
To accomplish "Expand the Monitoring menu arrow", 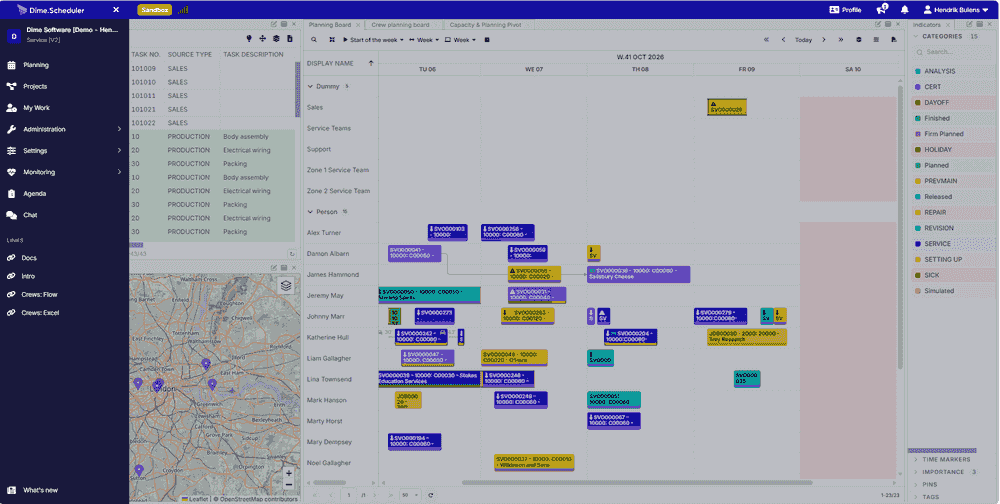I will click(x=119, y=172).
